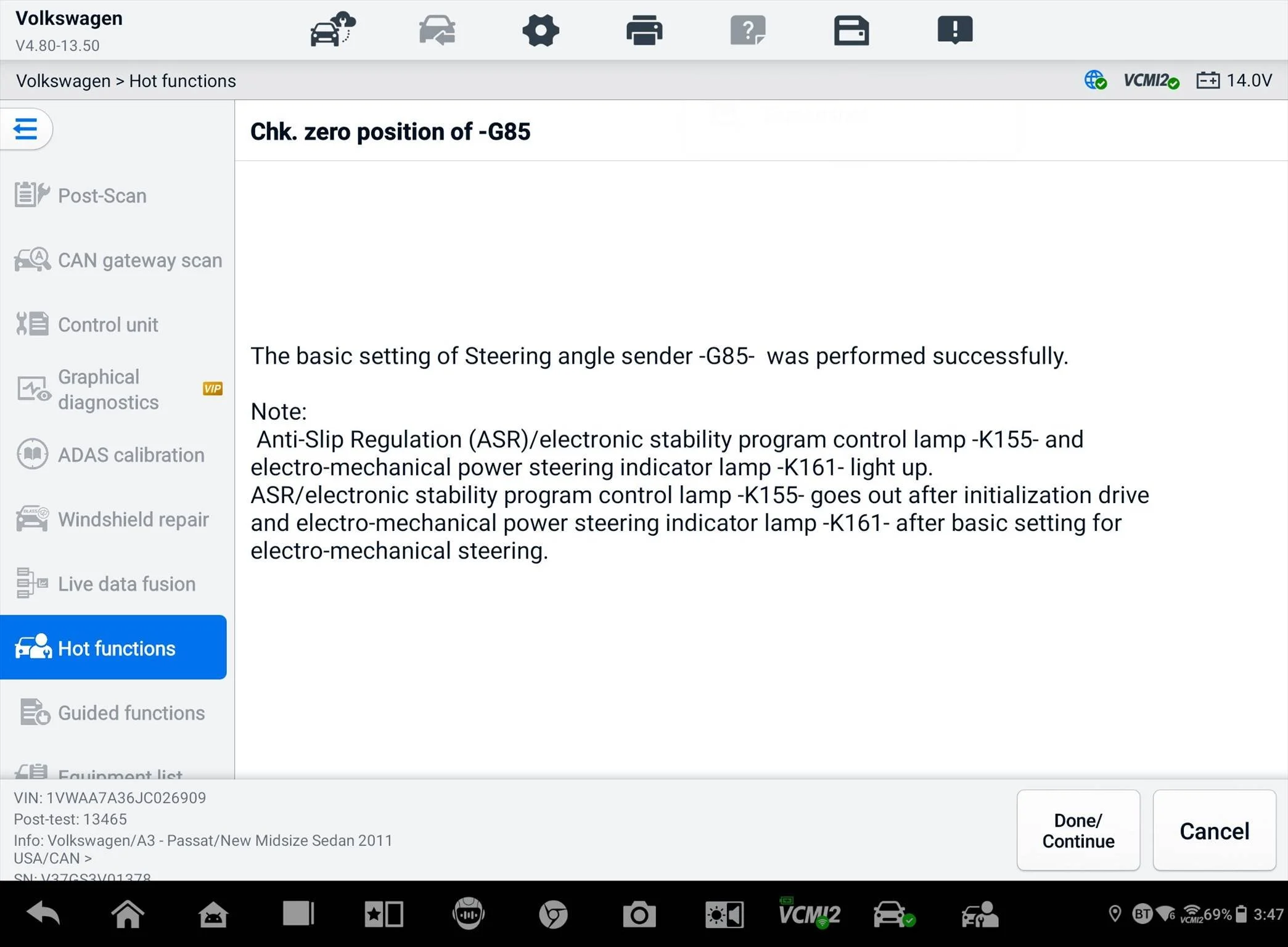Click the Done/Continue button
The image size is (1288, 947).
[1078, 830]
